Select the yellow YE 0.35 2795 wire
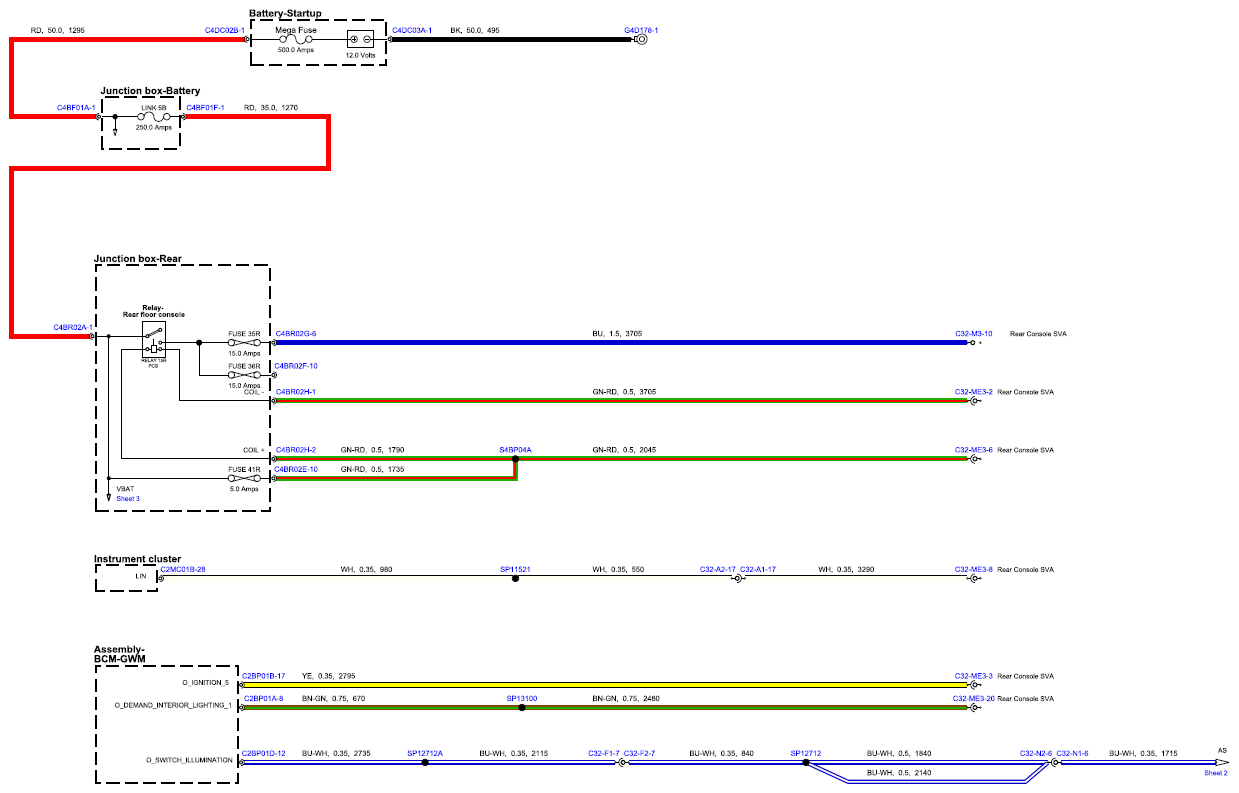The height and width of the screenshot is (793, 1239). click(x=620, y=685)
